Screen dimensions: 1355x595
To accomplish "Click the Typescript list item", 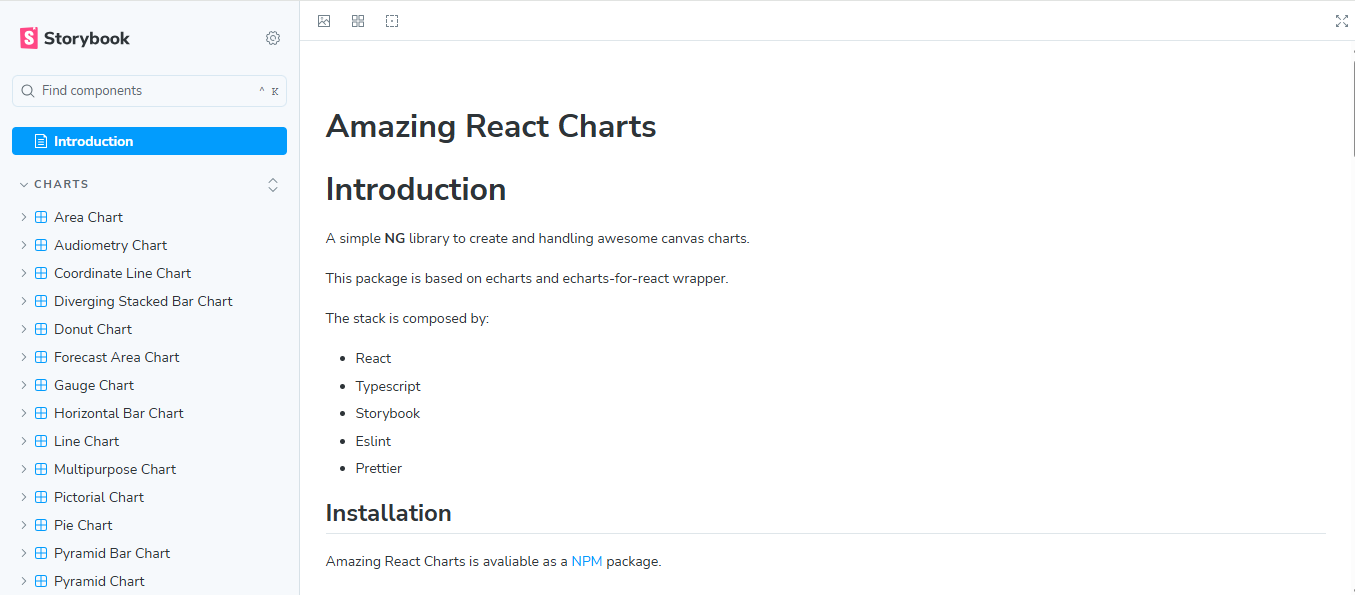I will pyautogui.click(x=388, y=386).
